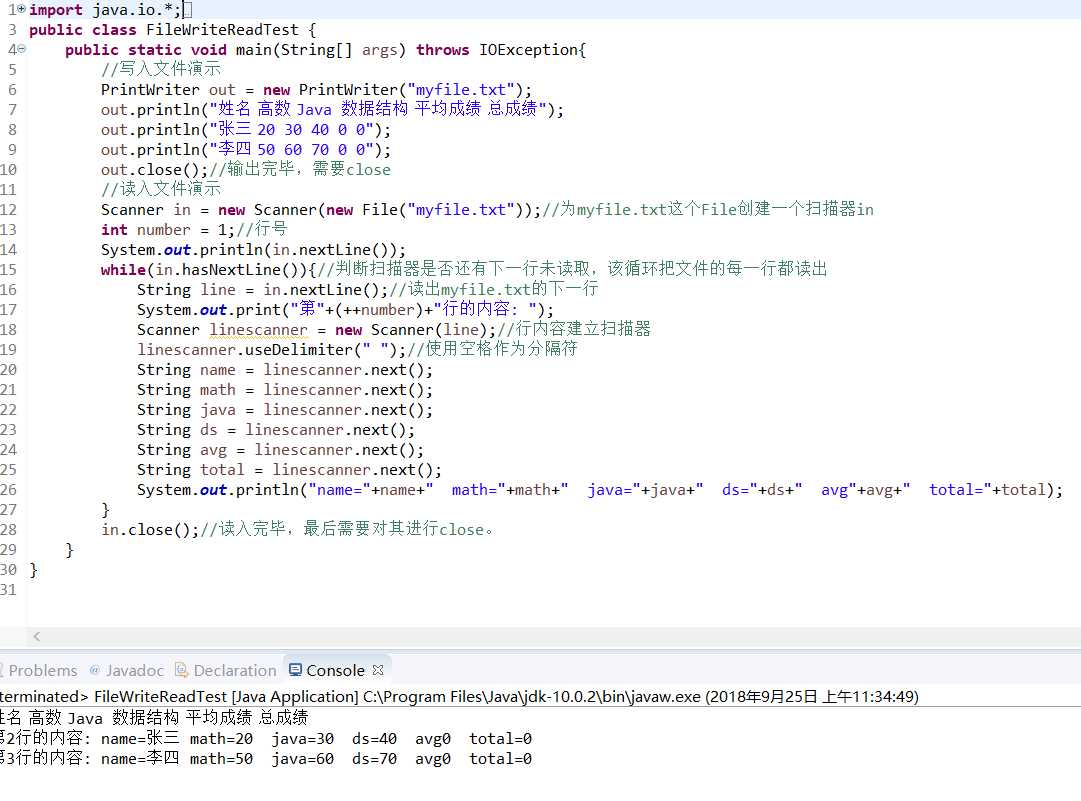
Task: Click the FileWriteReadTest class name on line 3
Action: (222, 30)
